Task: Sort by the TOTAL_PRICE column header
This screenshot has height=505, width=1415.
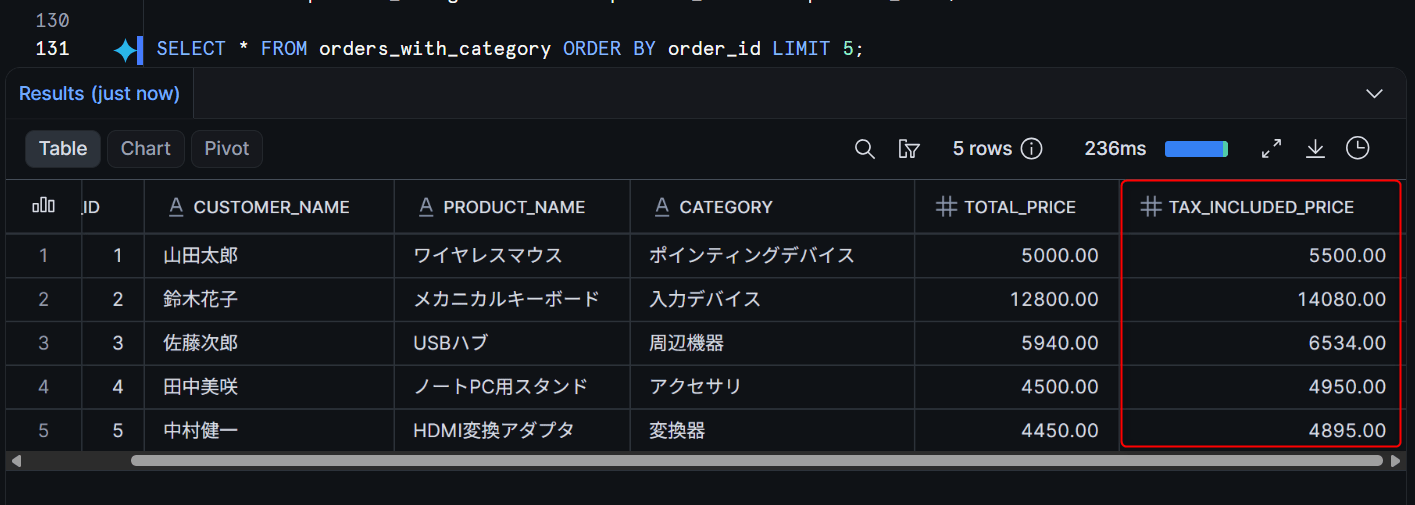Action: (1020, 207)
